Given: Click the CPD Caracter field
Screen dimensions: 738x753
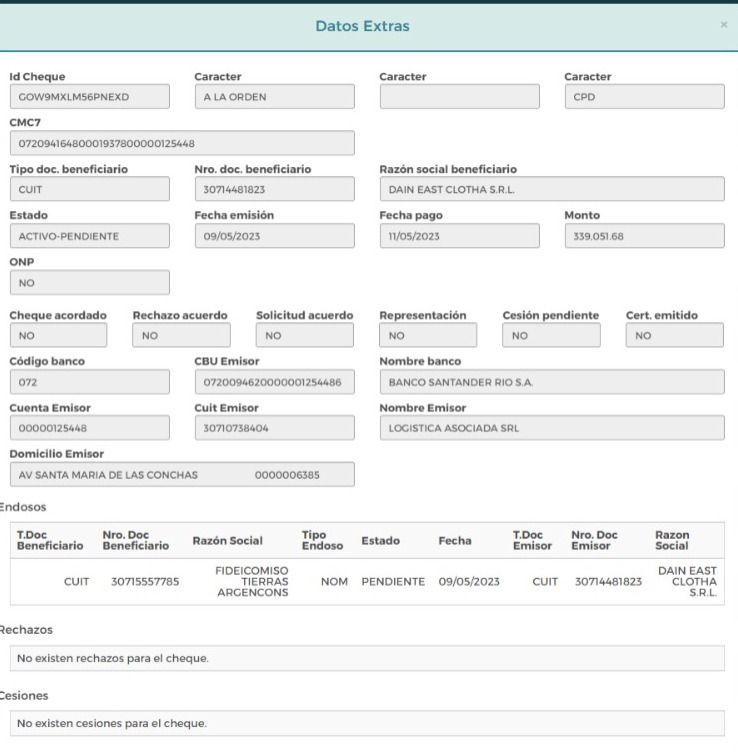Looking at the screenshot, I should pyautogui.click(x=644, y=97).
